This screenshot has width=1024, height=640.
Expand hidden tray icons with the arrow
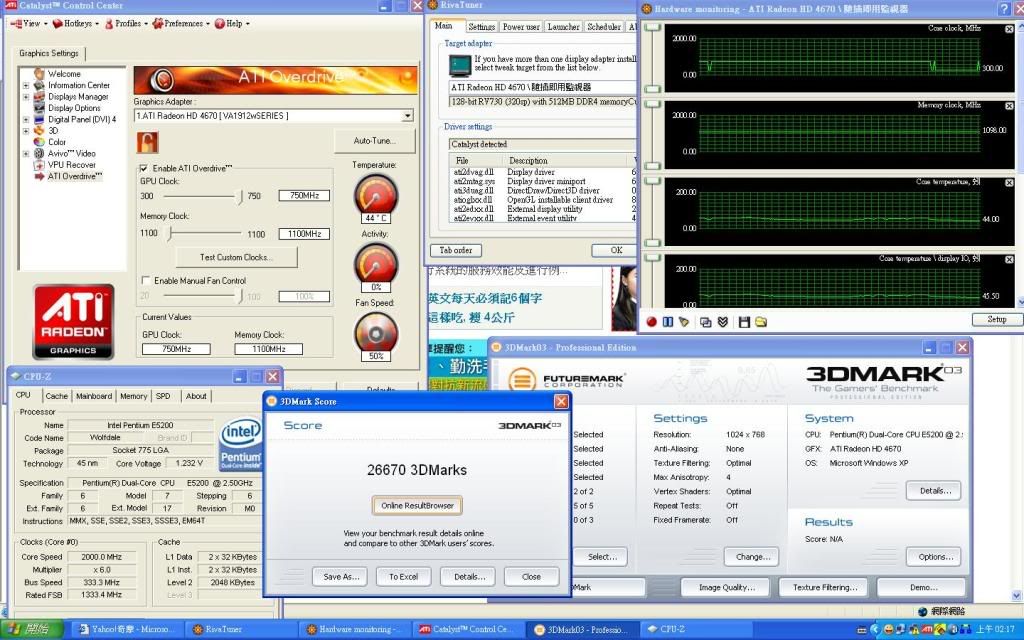click(x=875, y=630)
